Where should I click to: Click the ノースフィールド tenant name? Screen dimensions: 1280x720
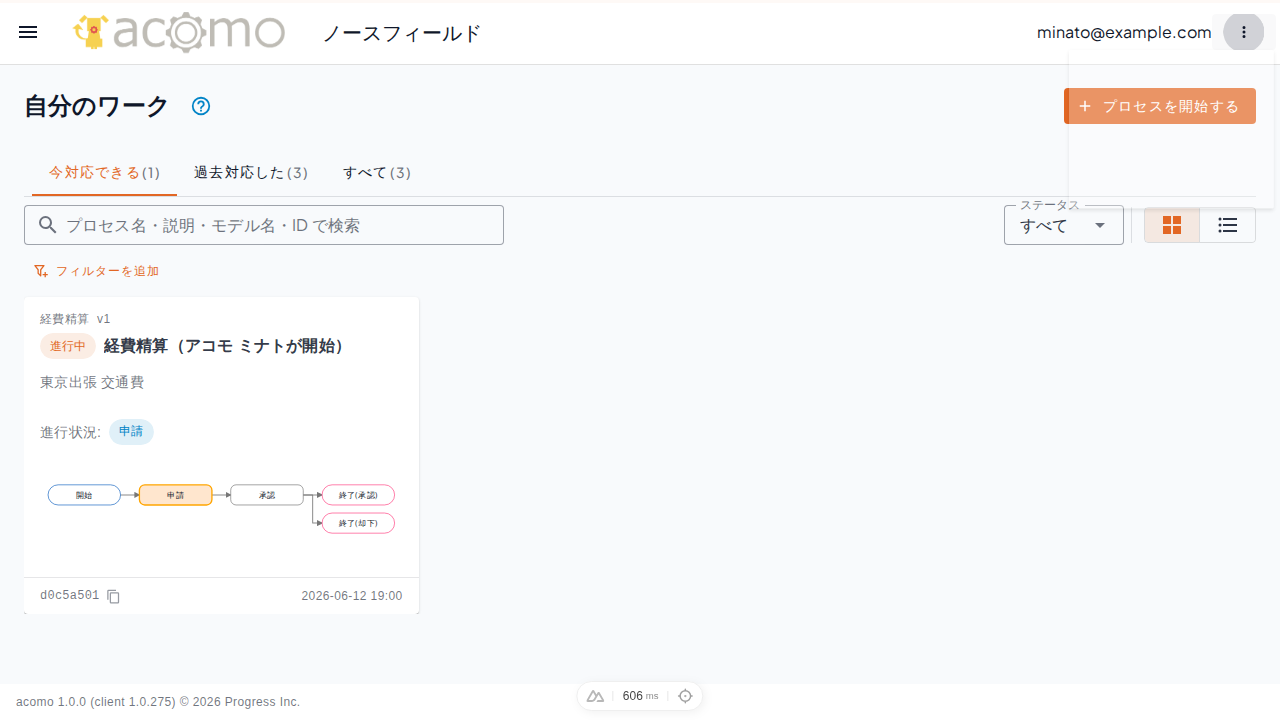(402, 33)
